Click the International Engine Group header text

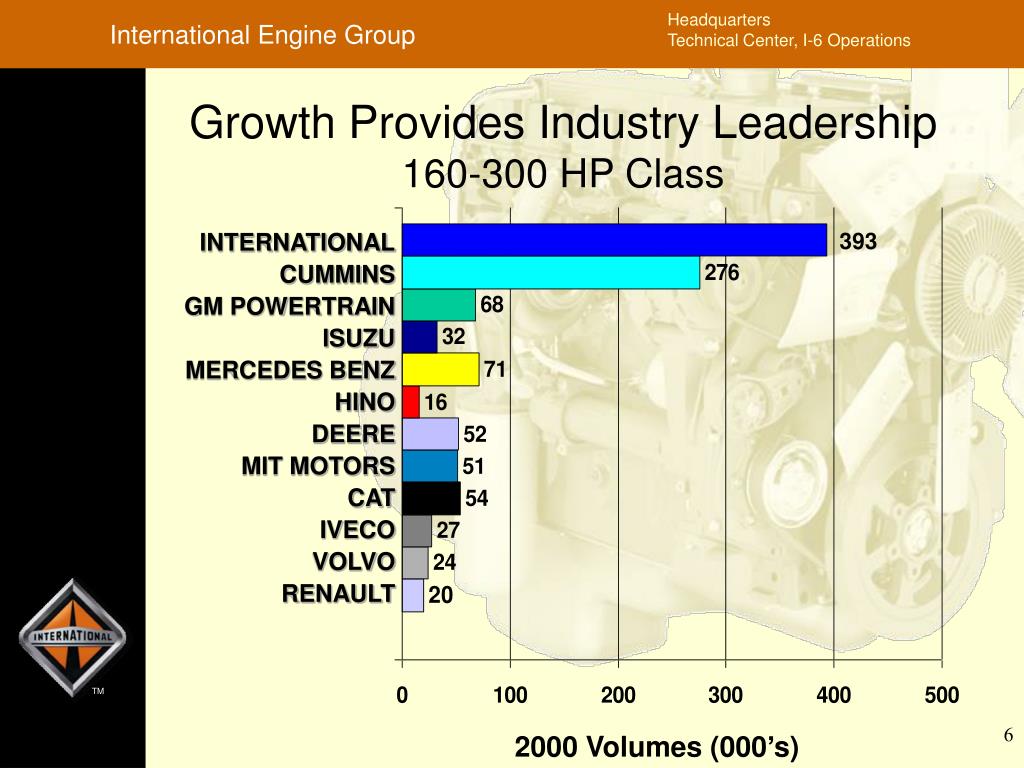[262, 36]
